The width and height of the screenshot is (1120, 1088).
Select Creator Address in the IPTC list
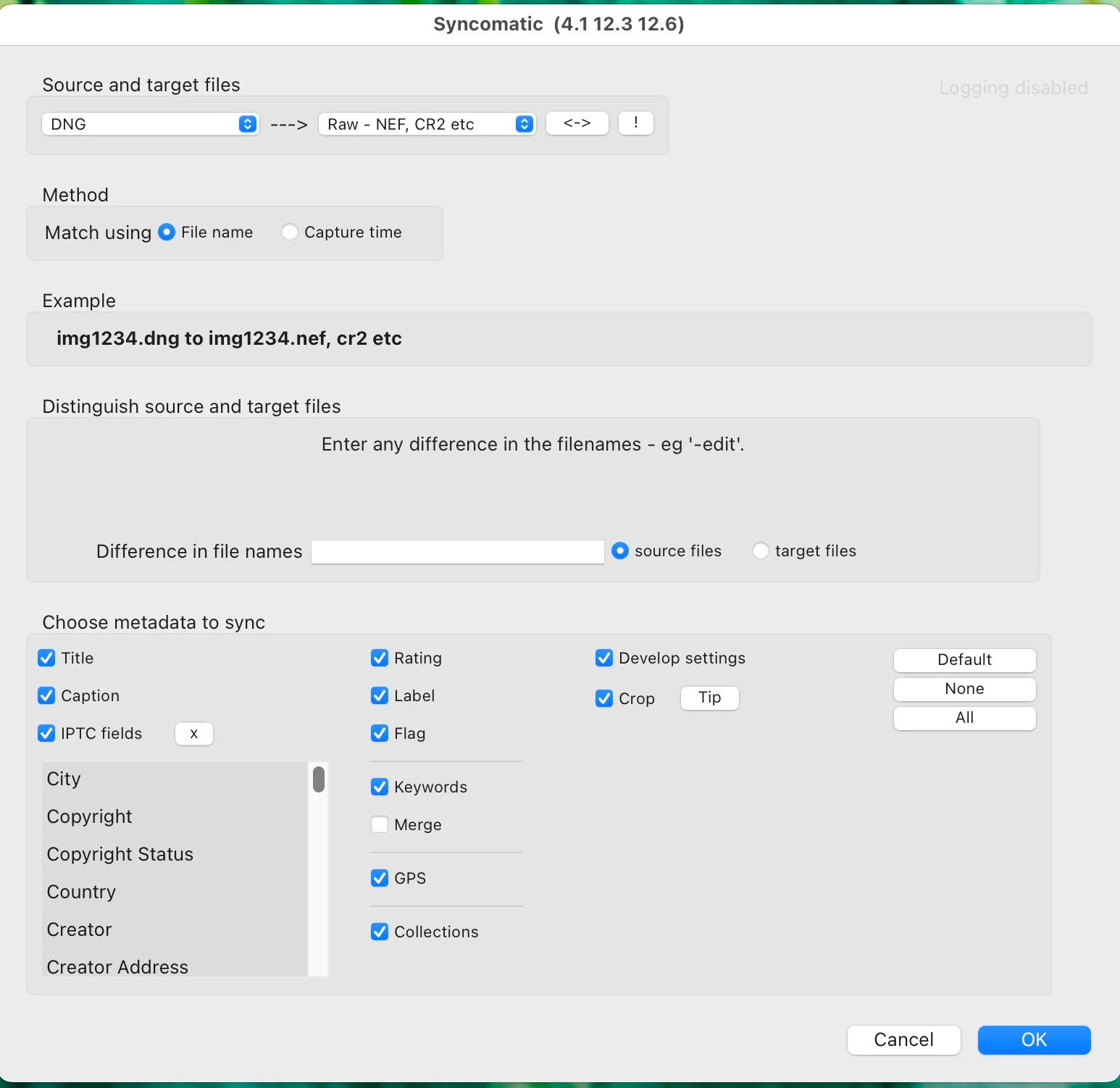coord(175,966)
